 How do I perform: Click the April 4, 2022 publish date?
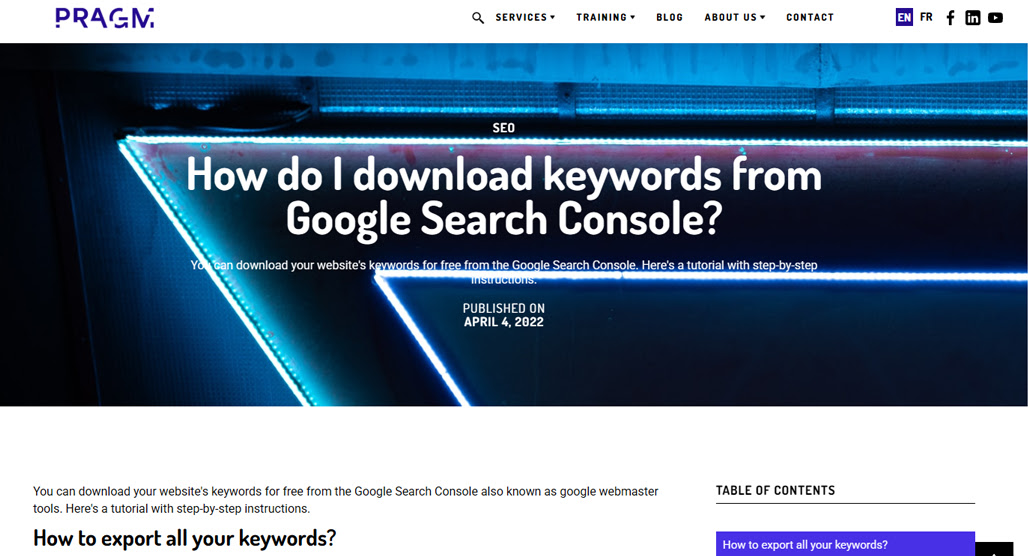[504, 322]
